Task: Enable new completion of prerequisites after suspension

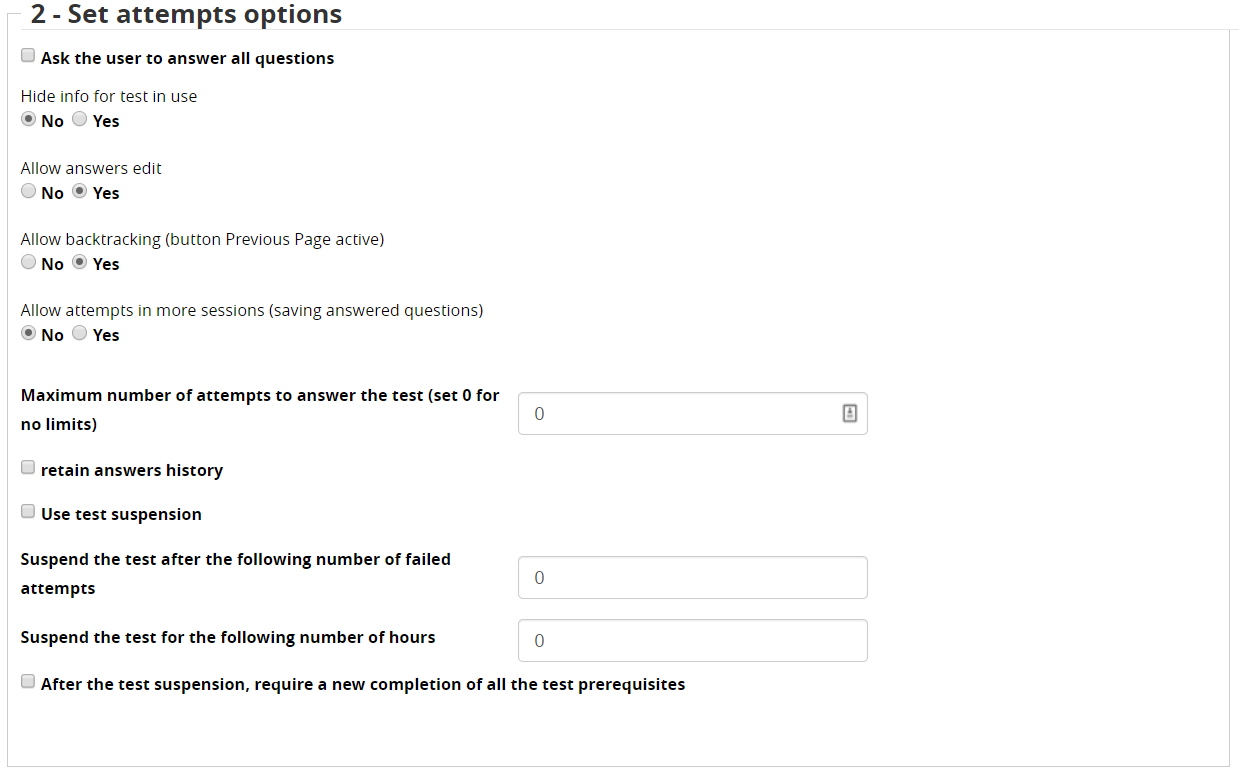Action: point(27,681)
